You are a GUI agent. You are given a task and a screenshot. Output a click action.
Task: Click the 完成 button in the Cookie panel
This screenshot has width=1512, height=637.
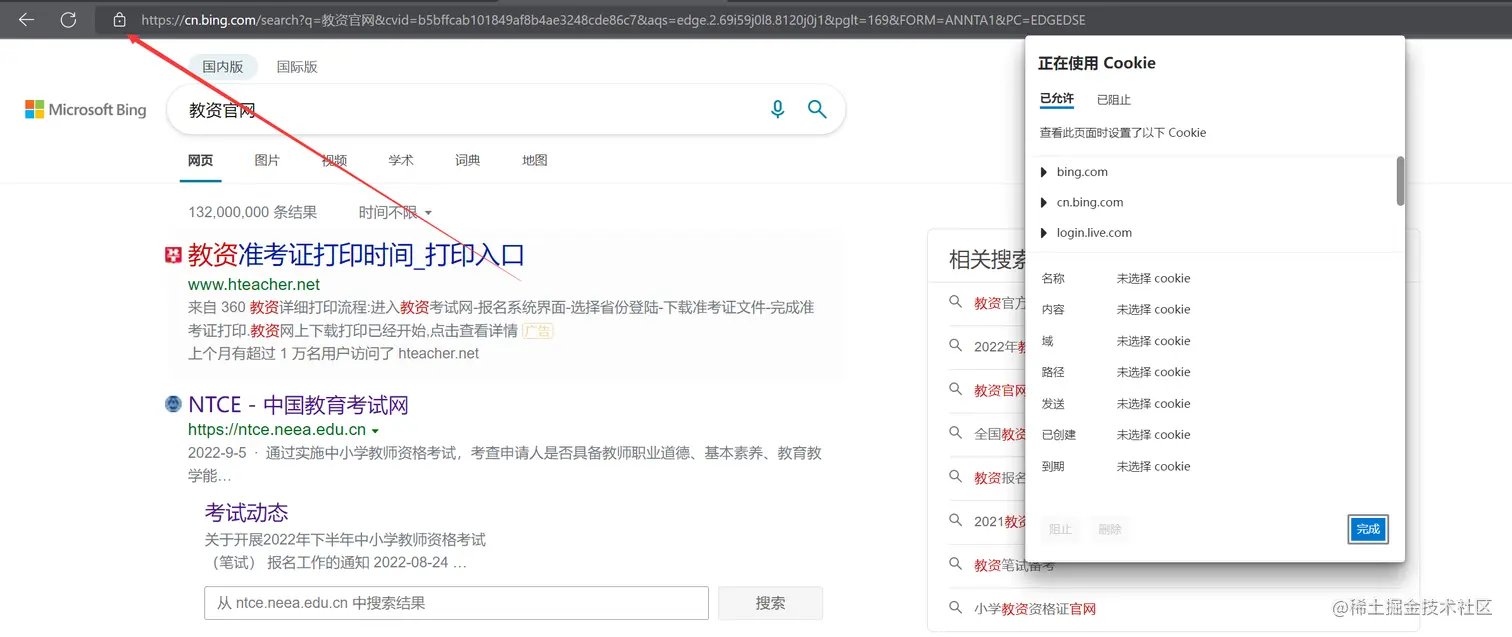[1367, 529]
